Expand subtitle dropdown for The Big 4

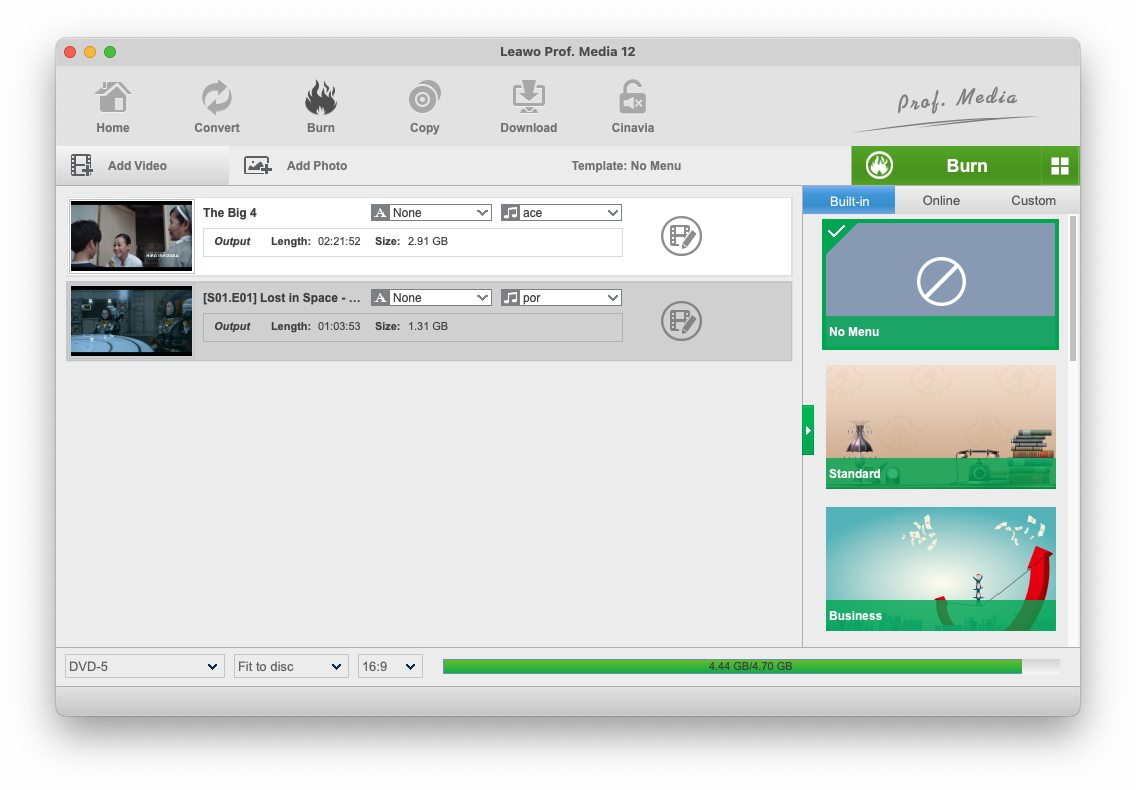[431, 213]
